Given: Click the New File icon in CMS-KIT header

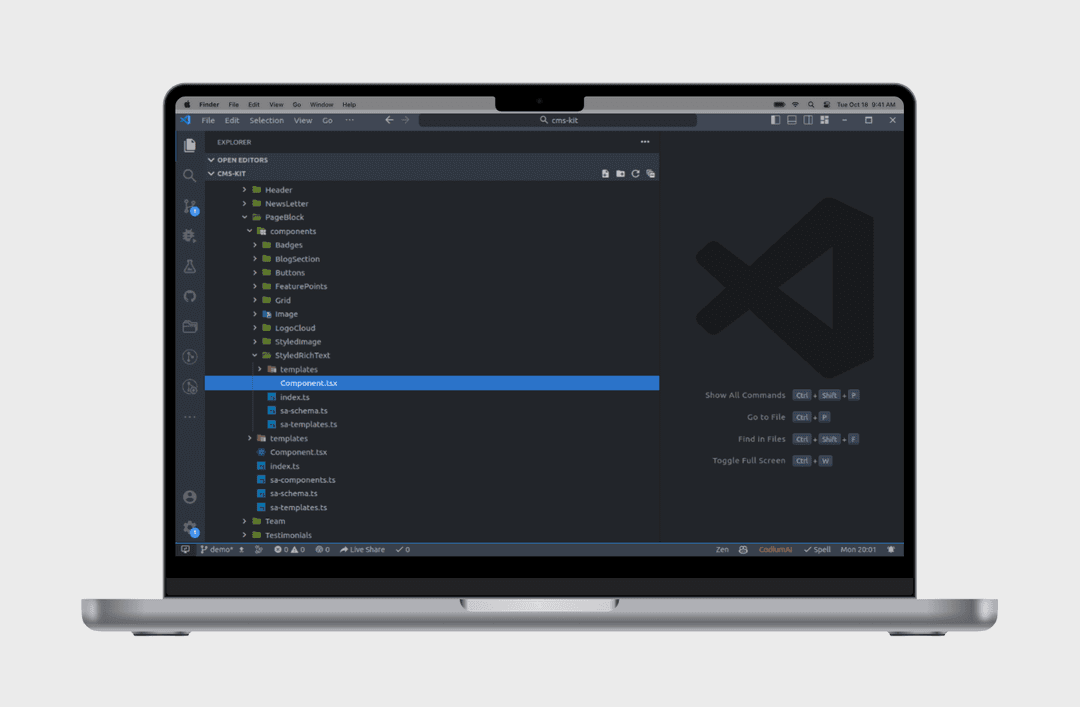Looking at the screenshot, I should 605,174.
